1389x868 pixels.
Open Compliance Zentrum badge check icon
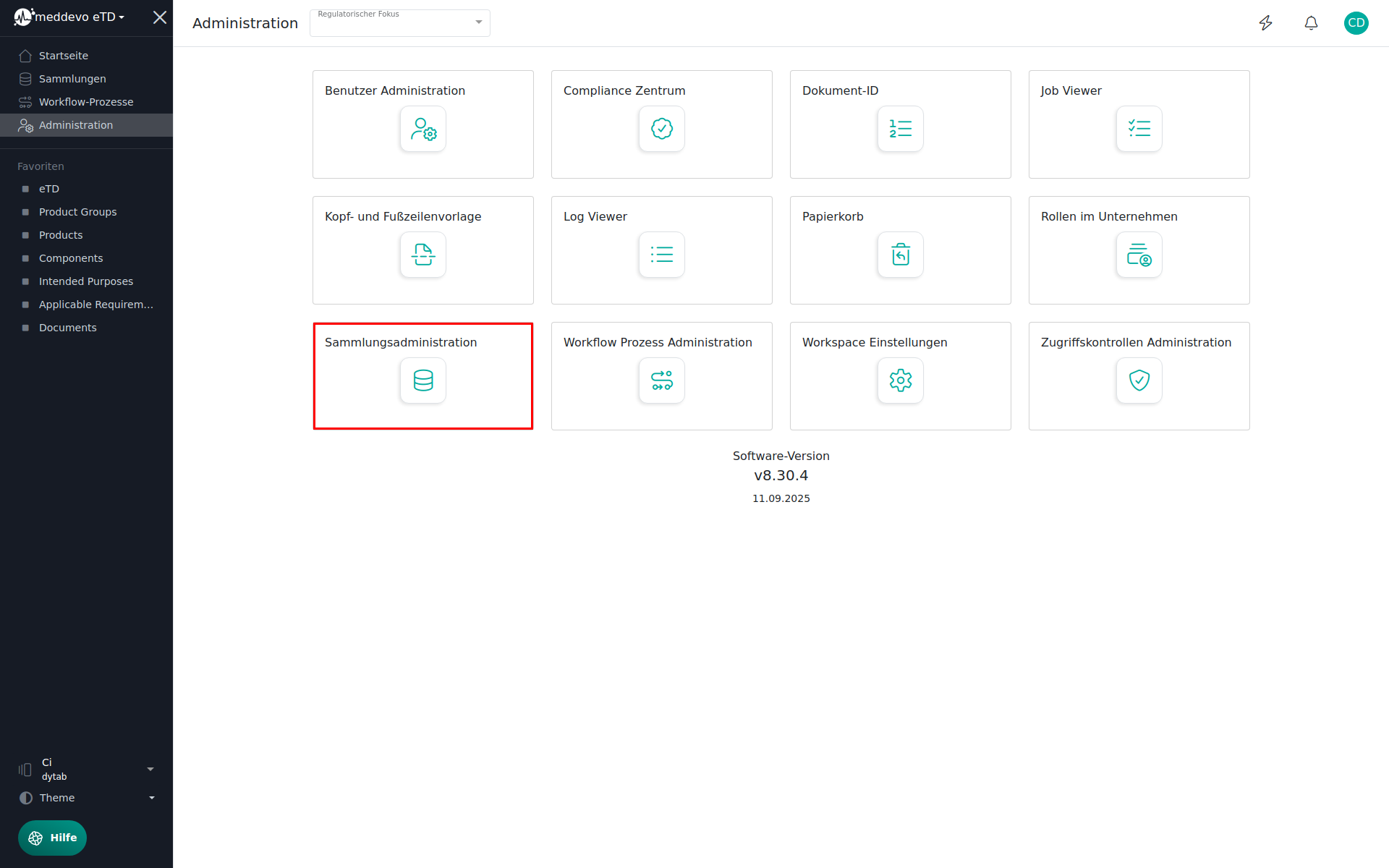(662, 129)
